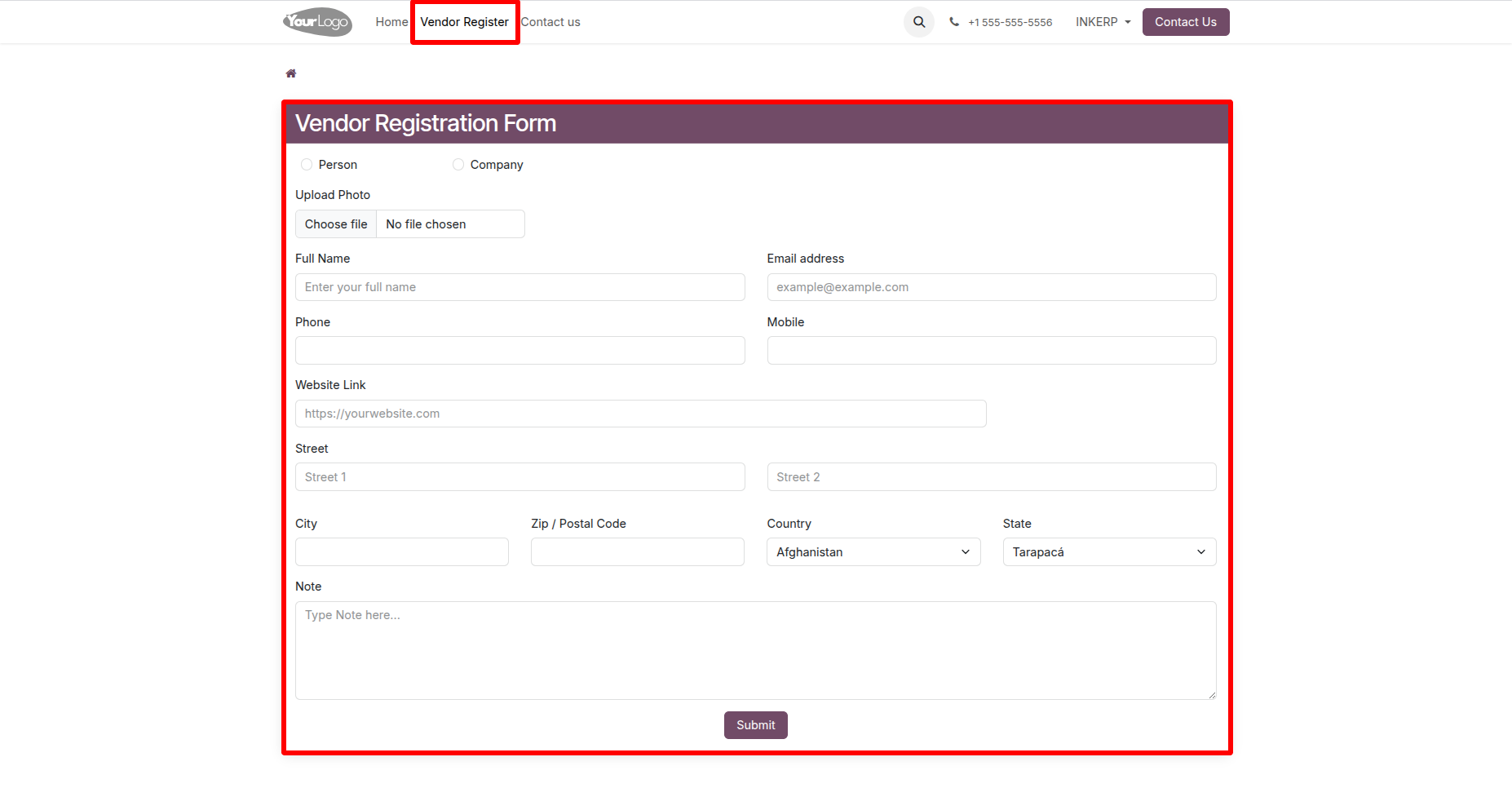Click the purple Contact Us button
This screenshot has width=1512, height=788.
(x=1186, y=22)
